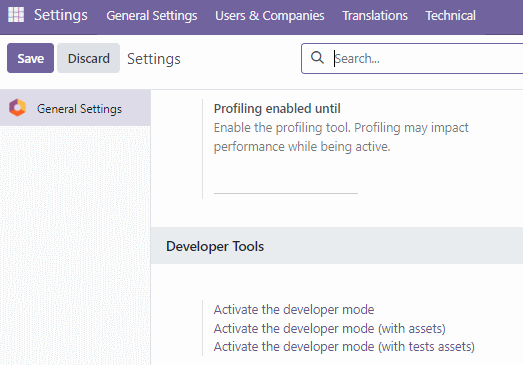Activate the developer mode with assets
Screen dimensions: 523x365
coord(330,329)
